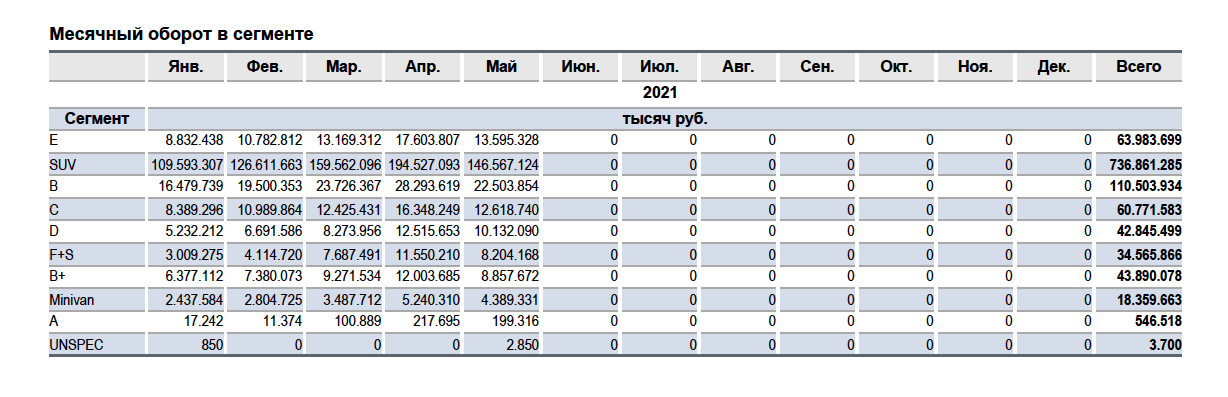This screenshot has width=1228, height=397.
Task: Click the Дек. column header
Action: pos(1054,67)
